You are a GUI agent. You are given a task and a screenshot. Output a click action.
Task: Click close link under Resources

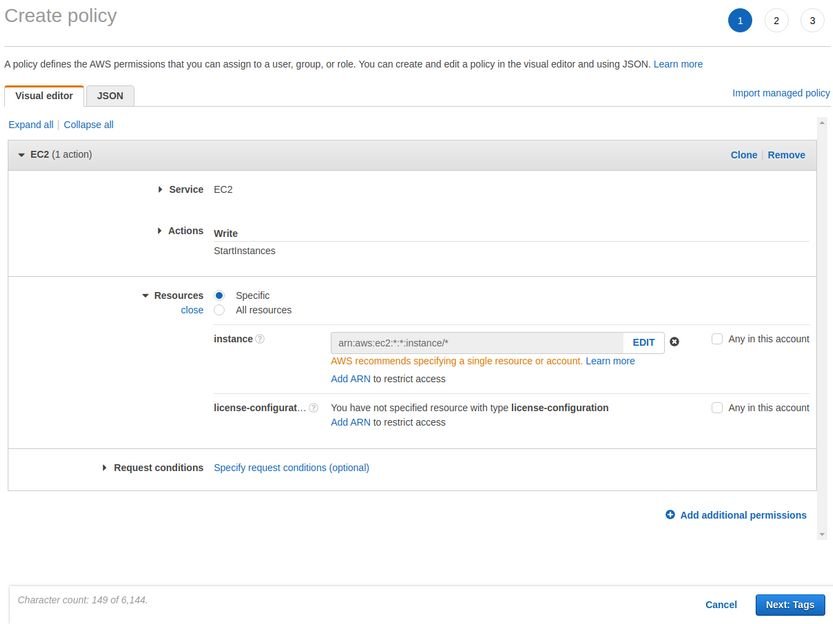click(x=192, y=310)
